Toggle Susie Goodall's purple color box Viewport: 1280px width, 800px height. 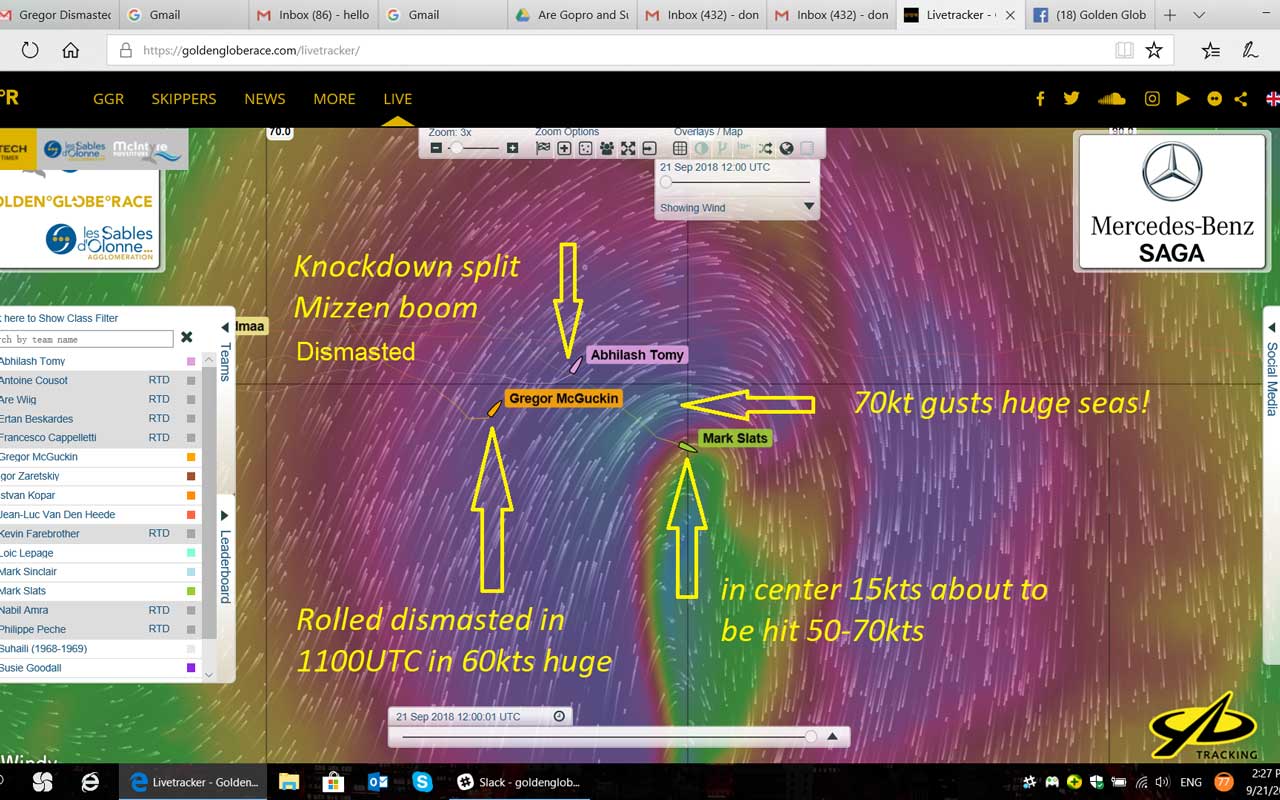click(x=191, y=668)
